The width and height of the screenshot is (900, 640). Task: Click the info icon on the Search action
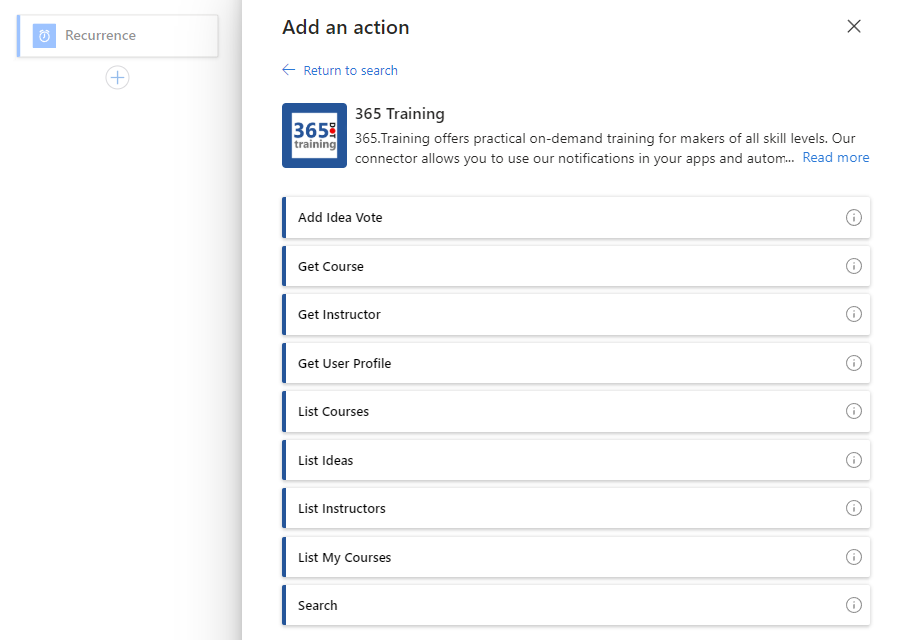853,605
